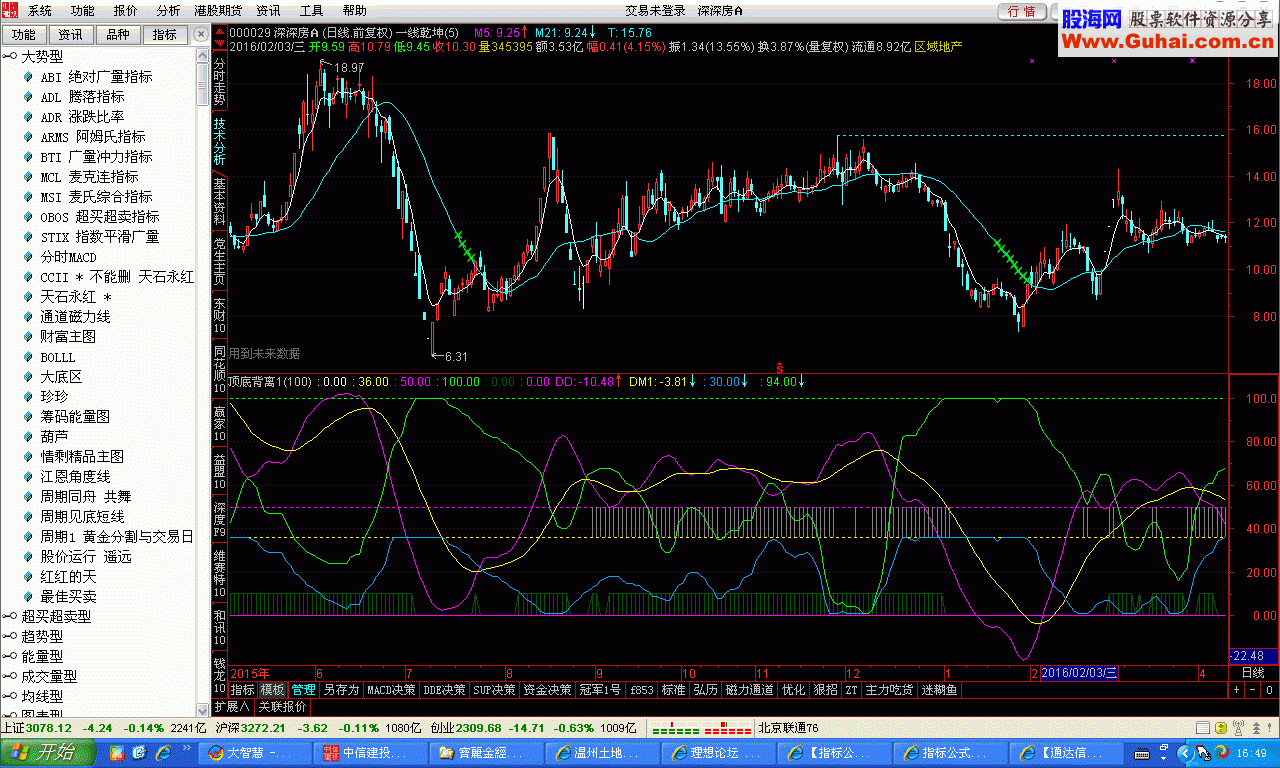Click the plus zoom button at bottom right
1280x768 pixels.
pyautogui.click(x=1236, y=690)
